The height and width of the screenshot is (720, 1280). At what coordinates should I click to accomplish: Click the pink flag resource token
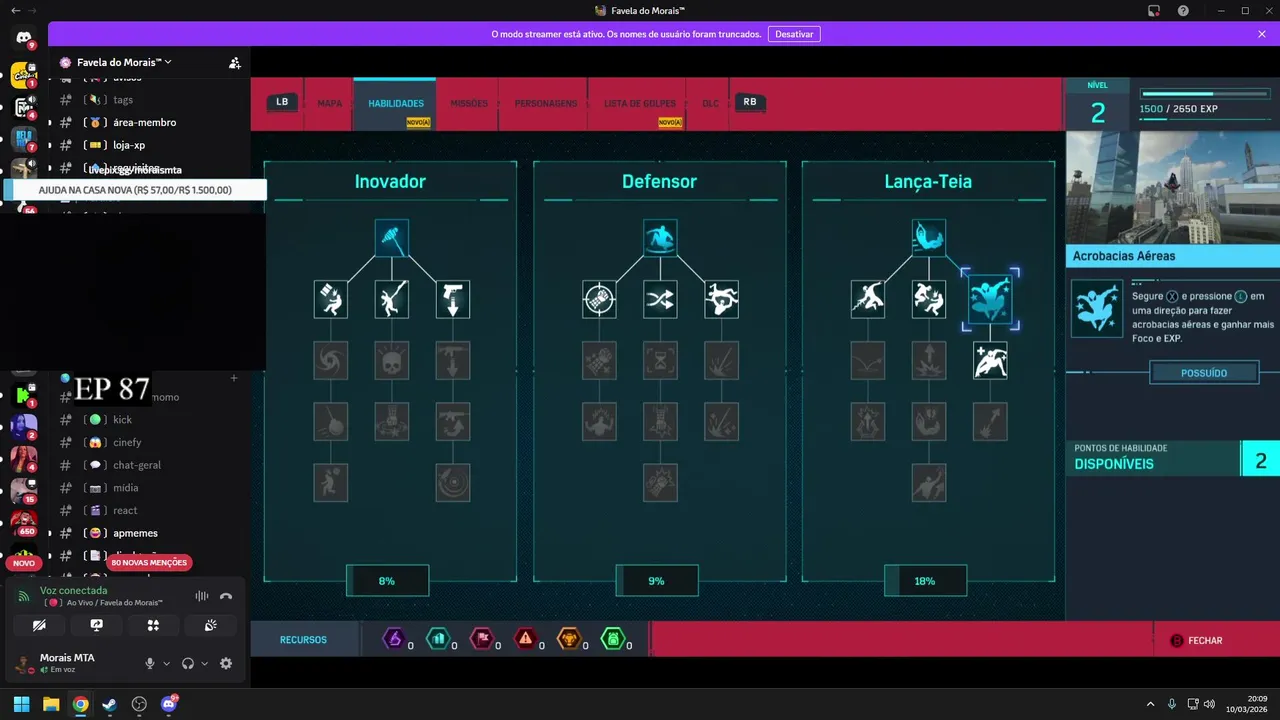(482, 638)
